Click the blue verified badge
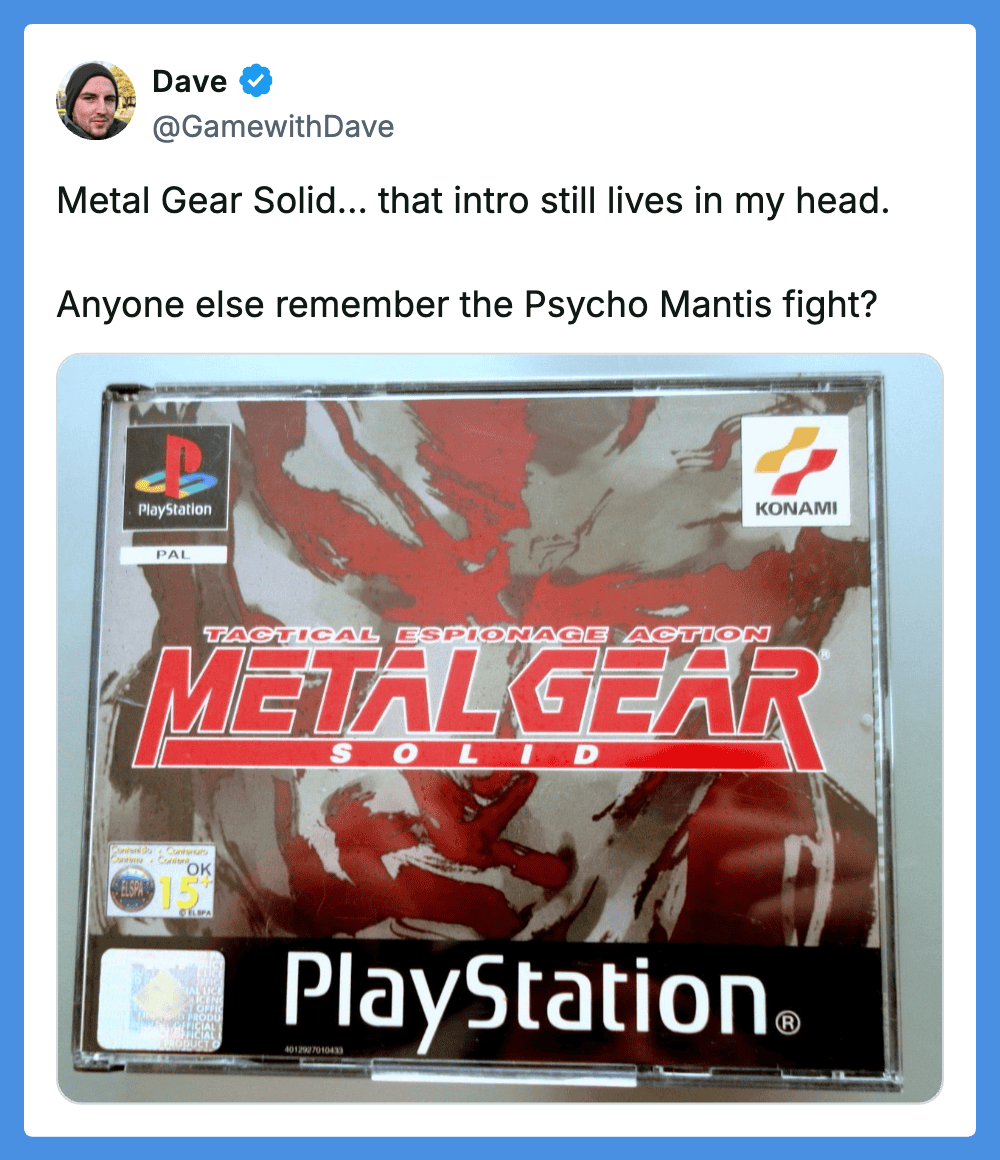The height and width of the screenshot is (1160, 1000). (256, 81)
